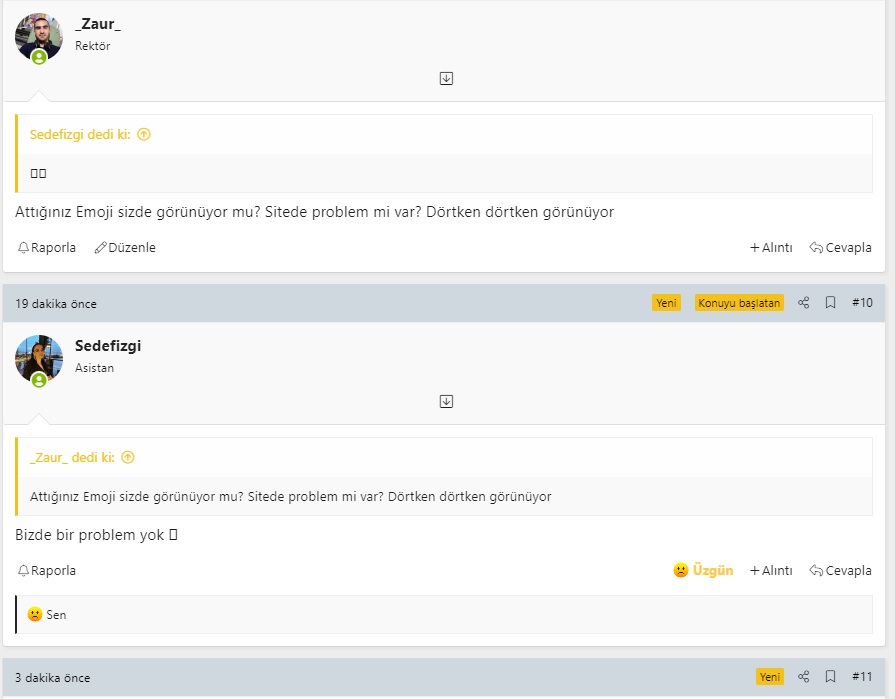Click the Sedefizgi username link
This screenshot has height=699, width=895.
coord(108,346)
